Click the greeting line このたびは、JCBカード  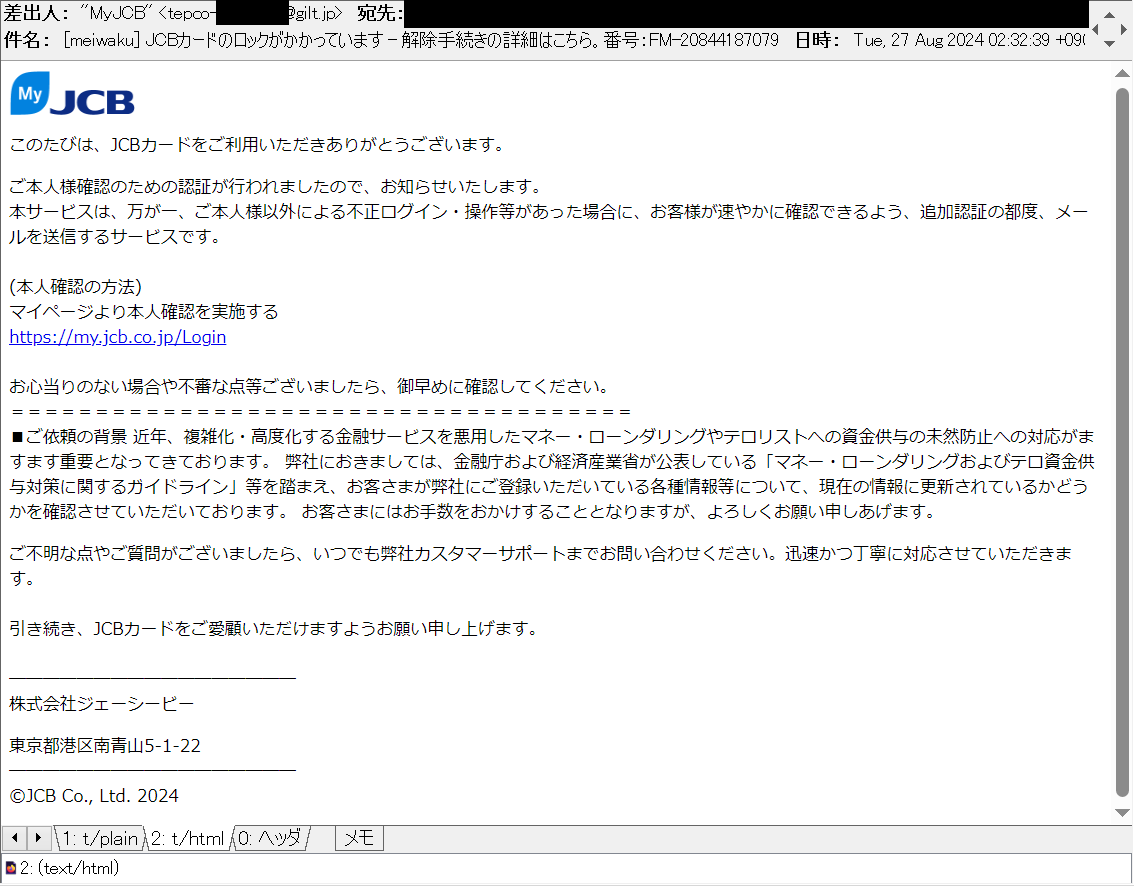coord(257,145)
